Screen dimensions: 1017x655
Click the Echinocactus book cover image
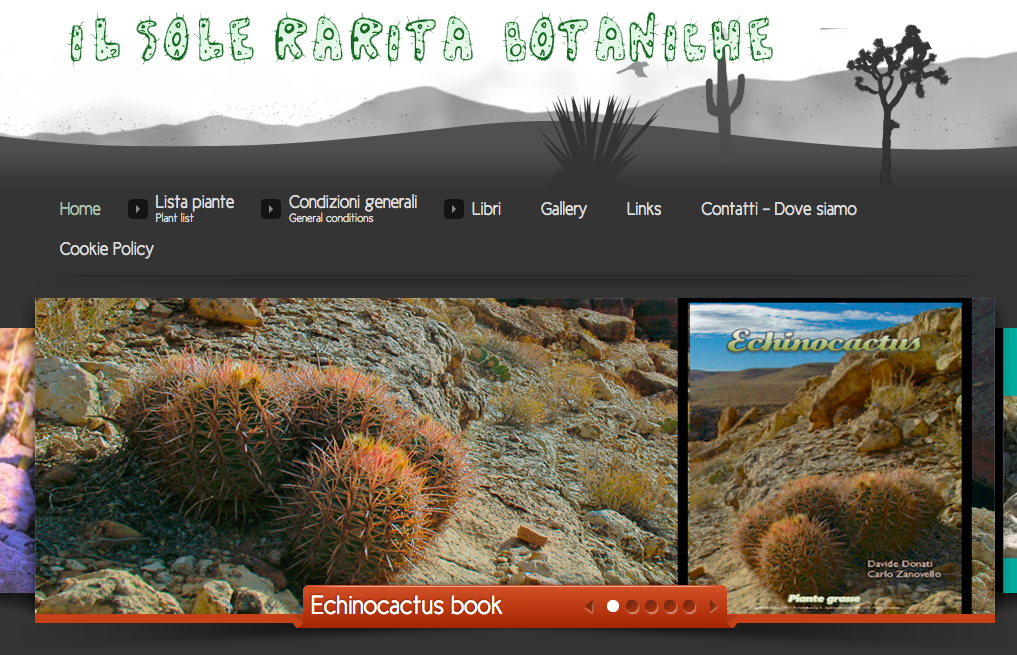point(825,457)
